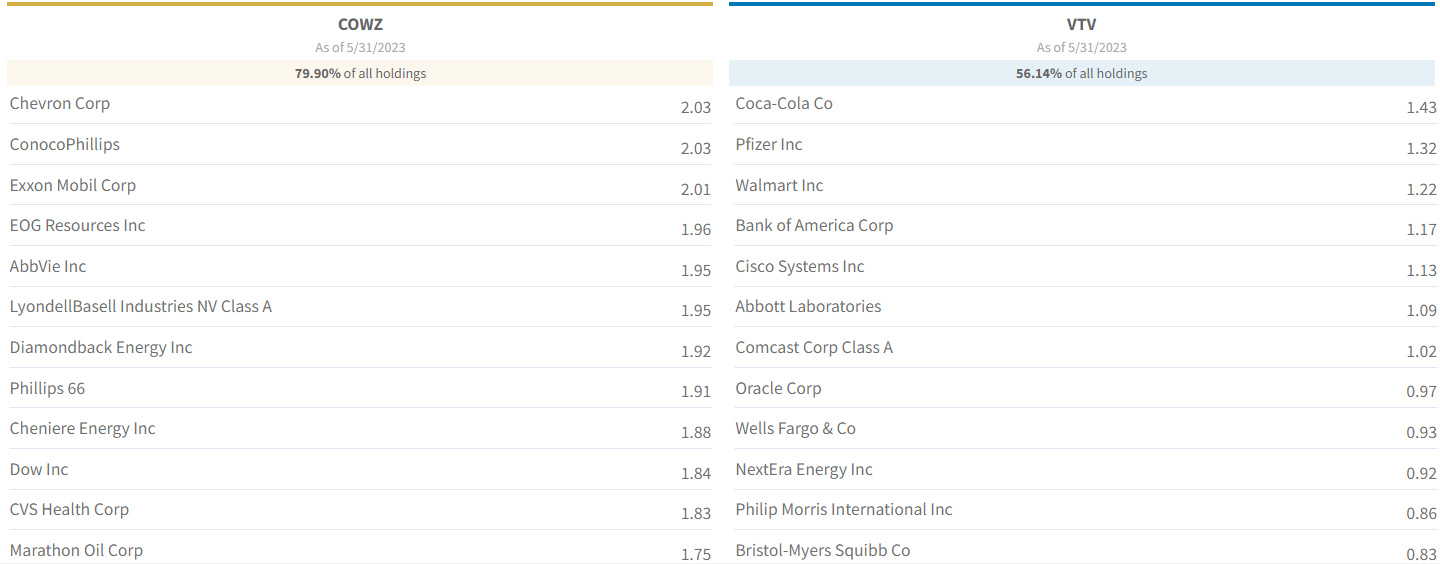The image size is (1440, 564).
Task: Click LyondellBasell Industries NV Class A
Action: click(x=141, y=307)
